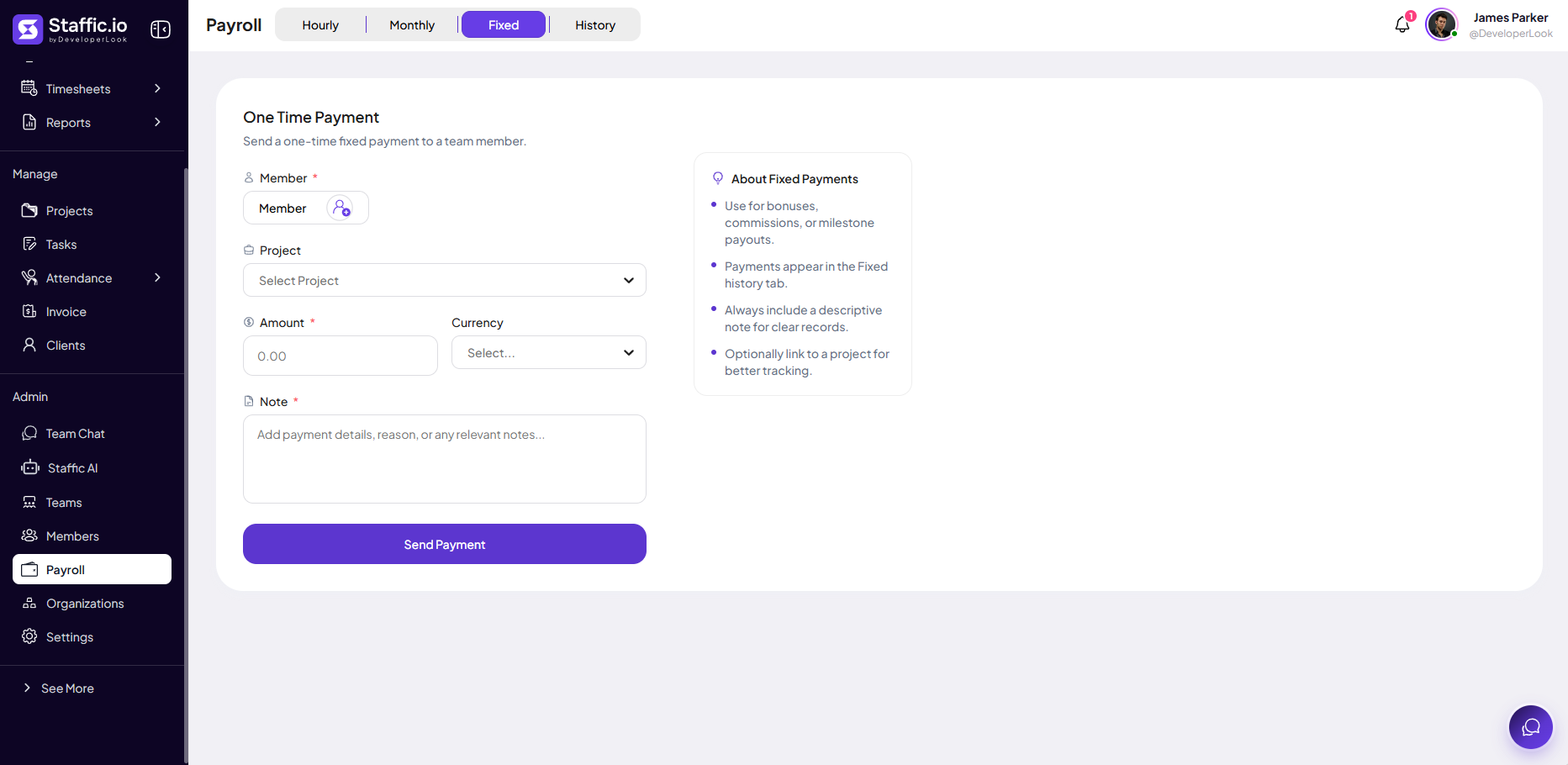Click the Reports document icon
1568x765 pixels.
(x=29, y=122)
